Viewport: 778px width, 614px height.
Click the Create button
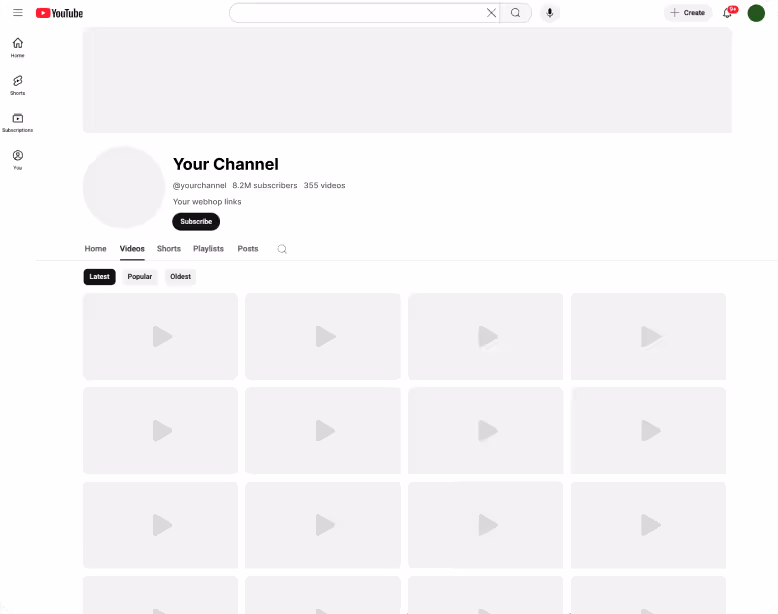pos(688,13)
